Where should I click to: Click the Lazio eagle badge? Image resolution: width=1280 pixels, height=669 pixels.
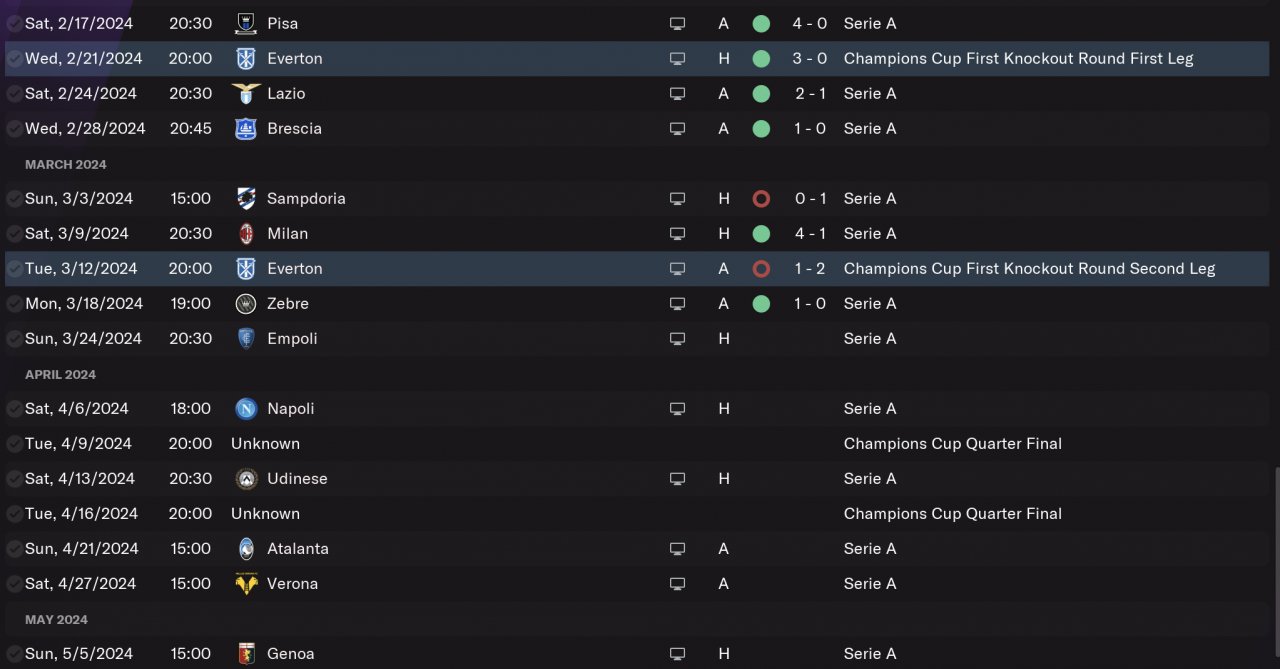tap(245, 93)
